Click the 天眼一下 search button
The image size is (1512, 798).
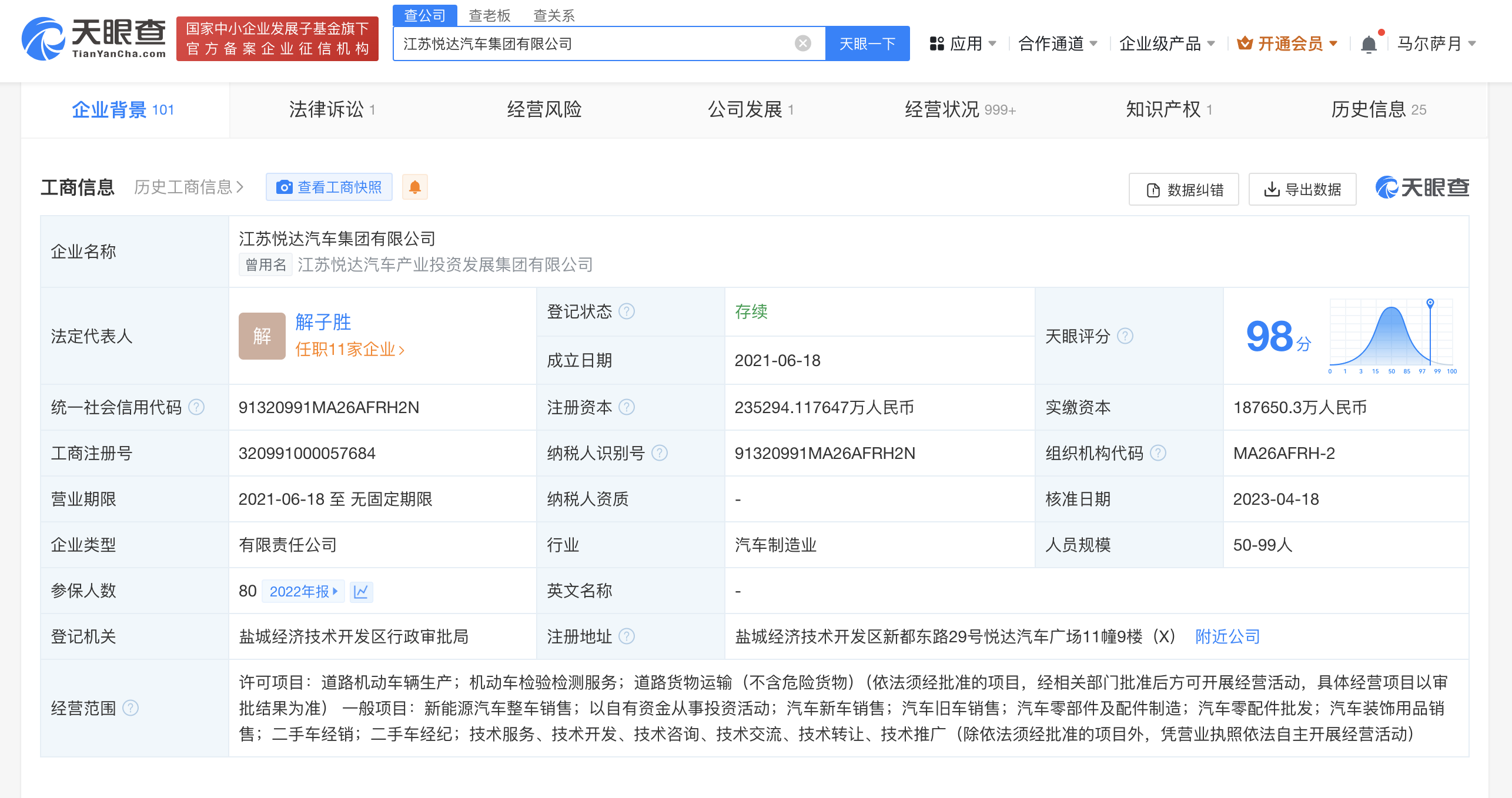[868, 42]
